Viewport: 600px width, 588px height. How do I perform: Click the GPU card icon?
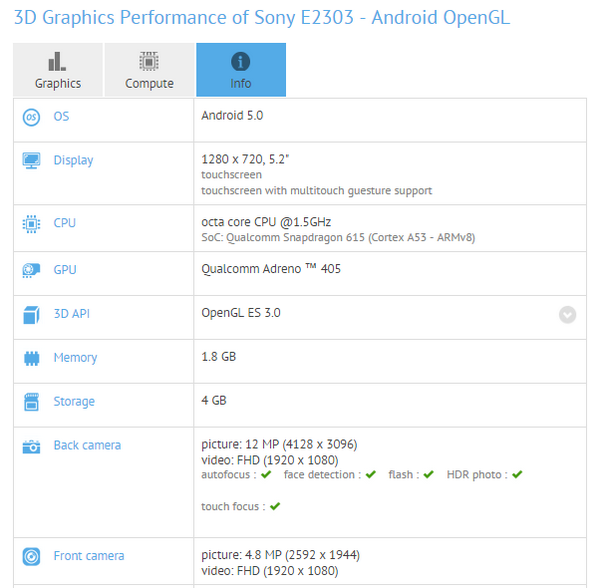pos(31,270)
